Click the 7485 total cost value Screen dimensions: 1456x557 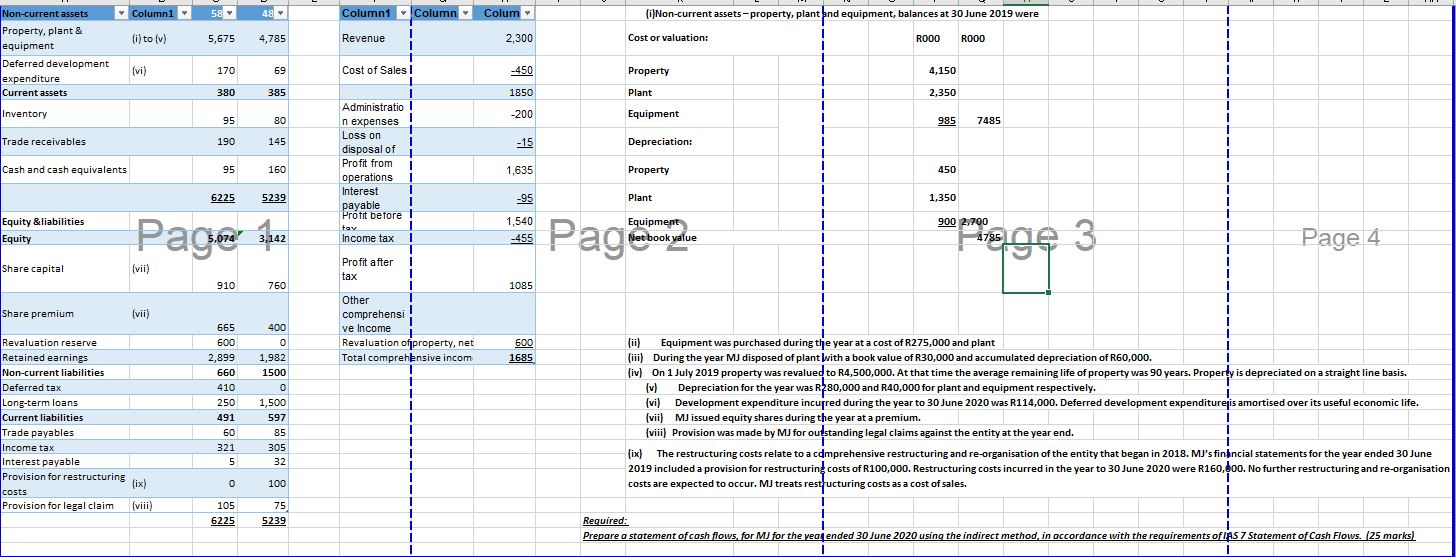point(989,121)
